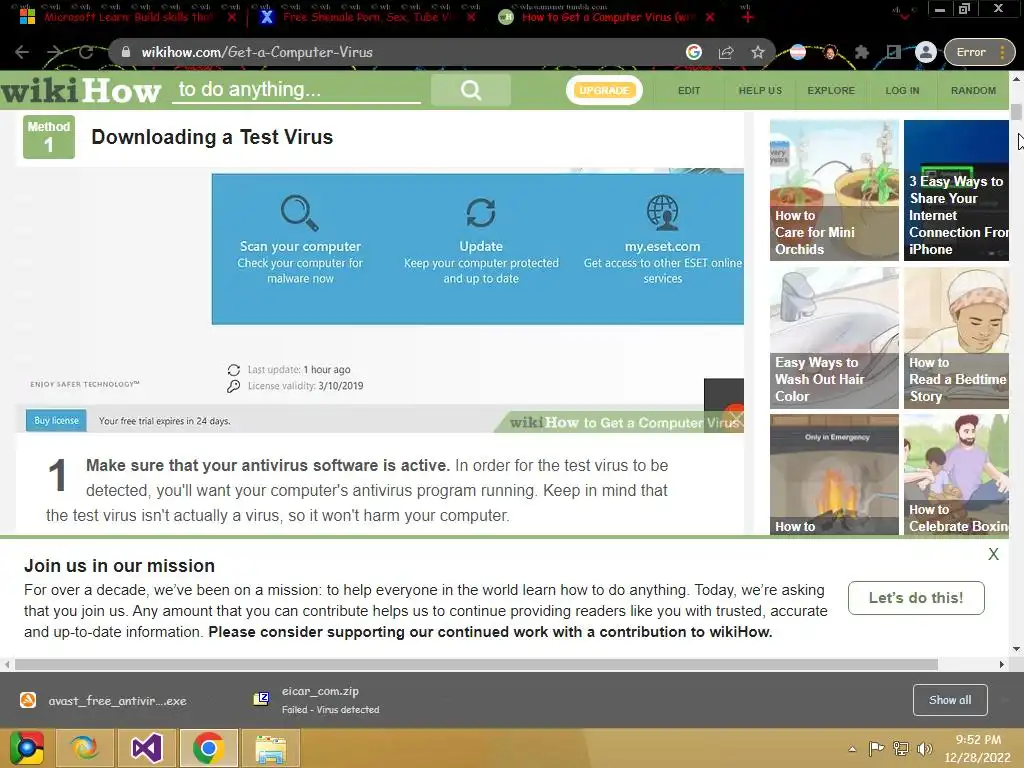Open the Start menu orb in taskbar
This screenshot has height=768, width=1024.
click(x=27, y=748)
